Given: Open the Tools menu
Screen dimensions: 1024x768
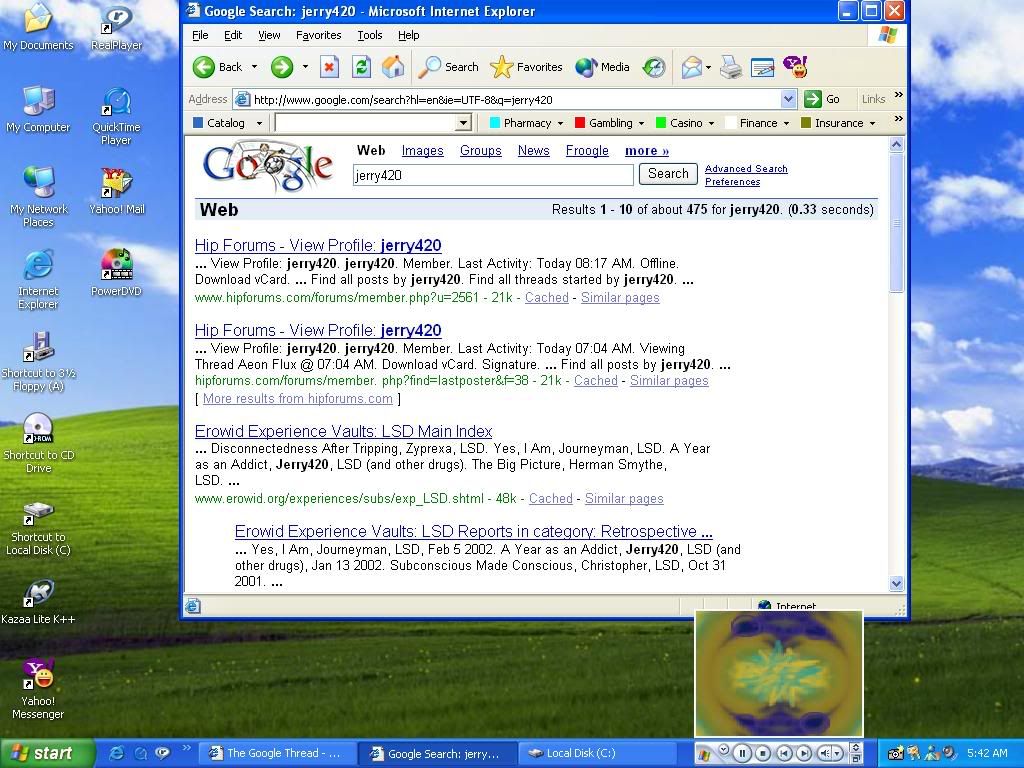Looking at the screenshot, I should coord(370,35).
